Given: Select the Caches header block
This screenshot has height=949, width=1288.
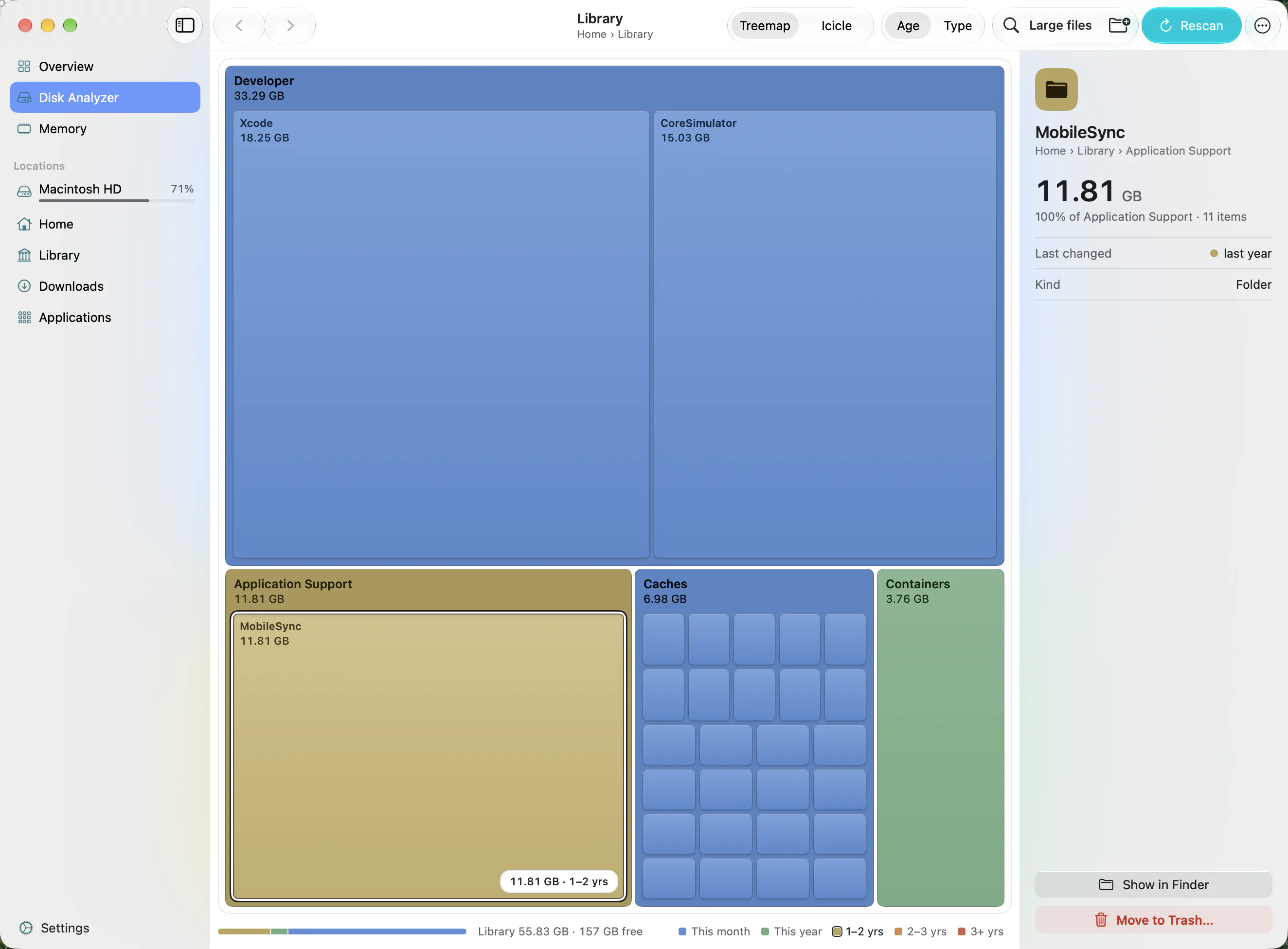Looking at the screenshot, I should pos(754,591).
